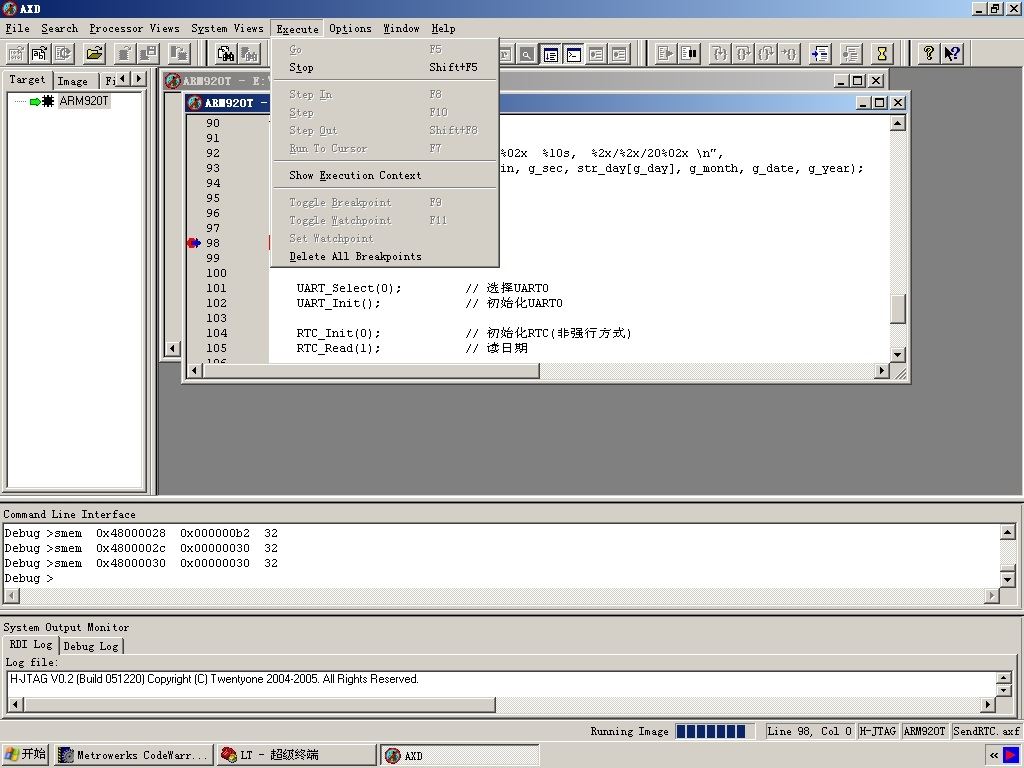
Task: Click the Save Memory To File icon
Action: (149, 54)
